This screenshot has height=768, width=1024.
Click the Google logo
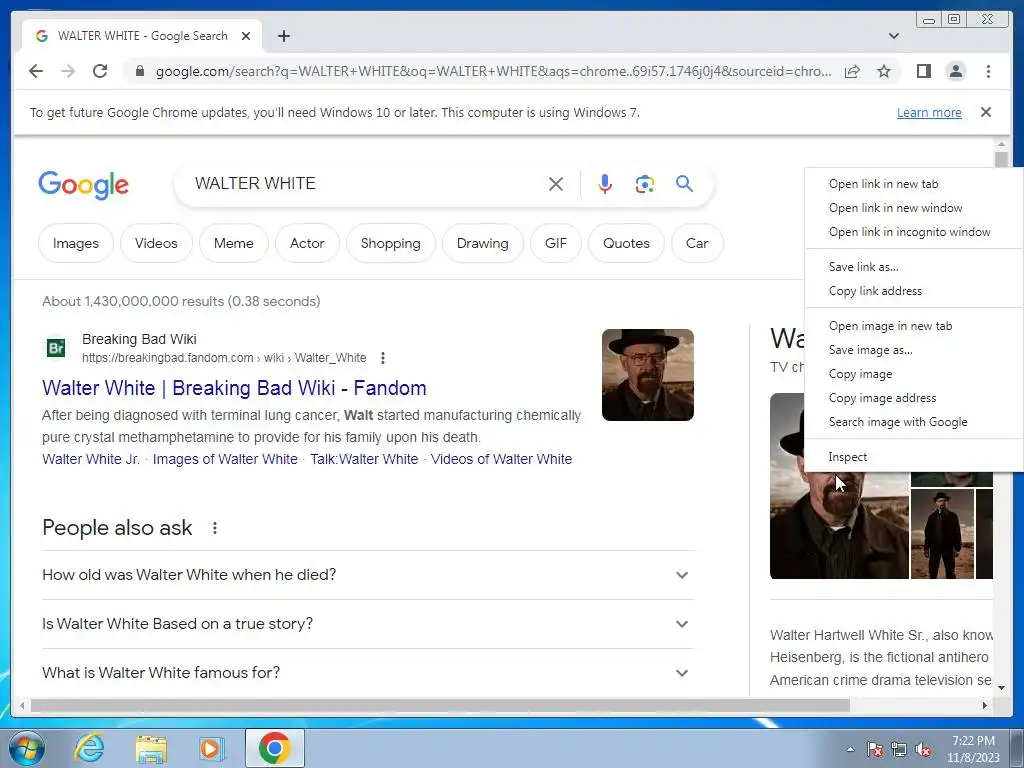pyautogui.click(x=84, y=185)
